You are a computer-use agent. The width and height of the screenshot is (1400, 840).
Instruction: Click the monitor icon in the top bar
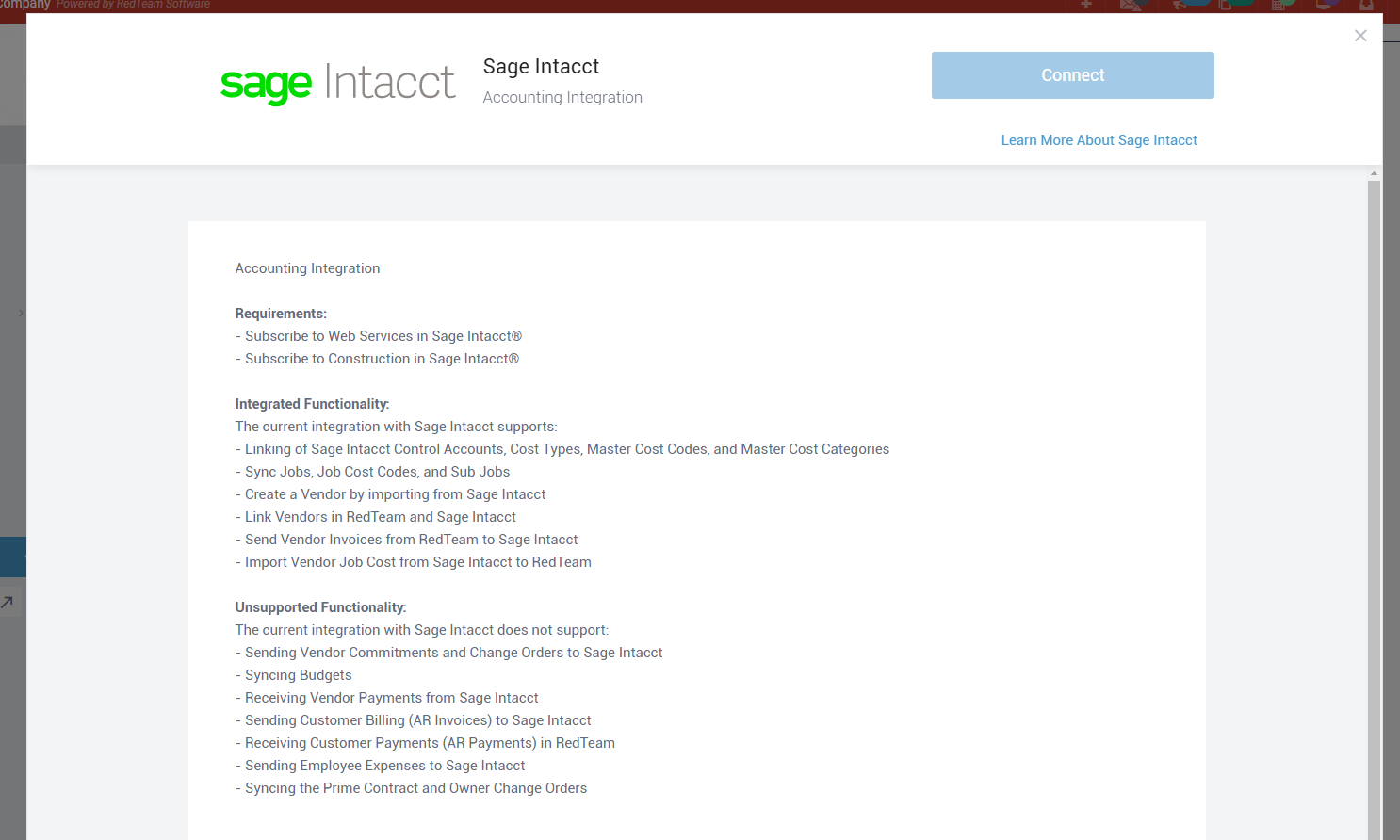click(1323, 5)
